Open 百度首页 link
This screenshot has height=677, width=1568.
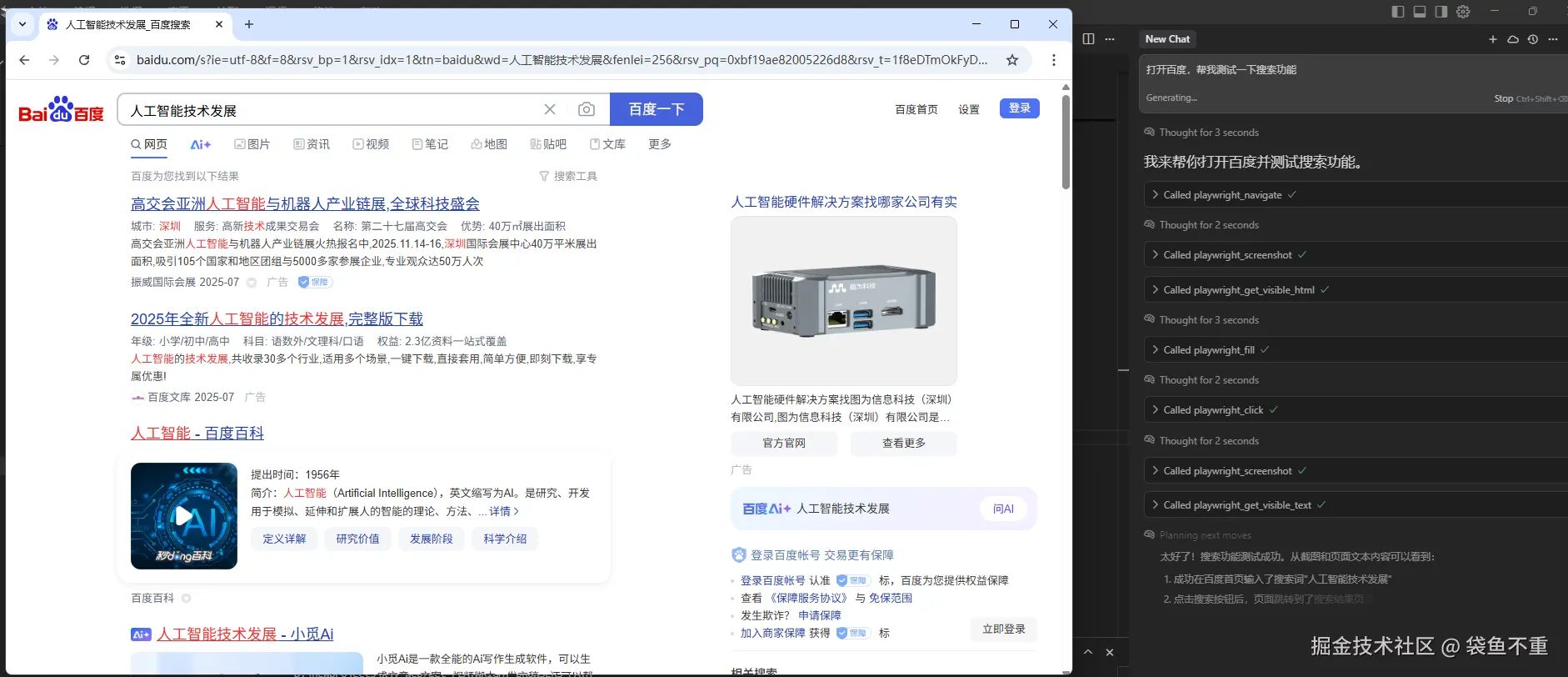pyautogui.click(x=916, y=109)
